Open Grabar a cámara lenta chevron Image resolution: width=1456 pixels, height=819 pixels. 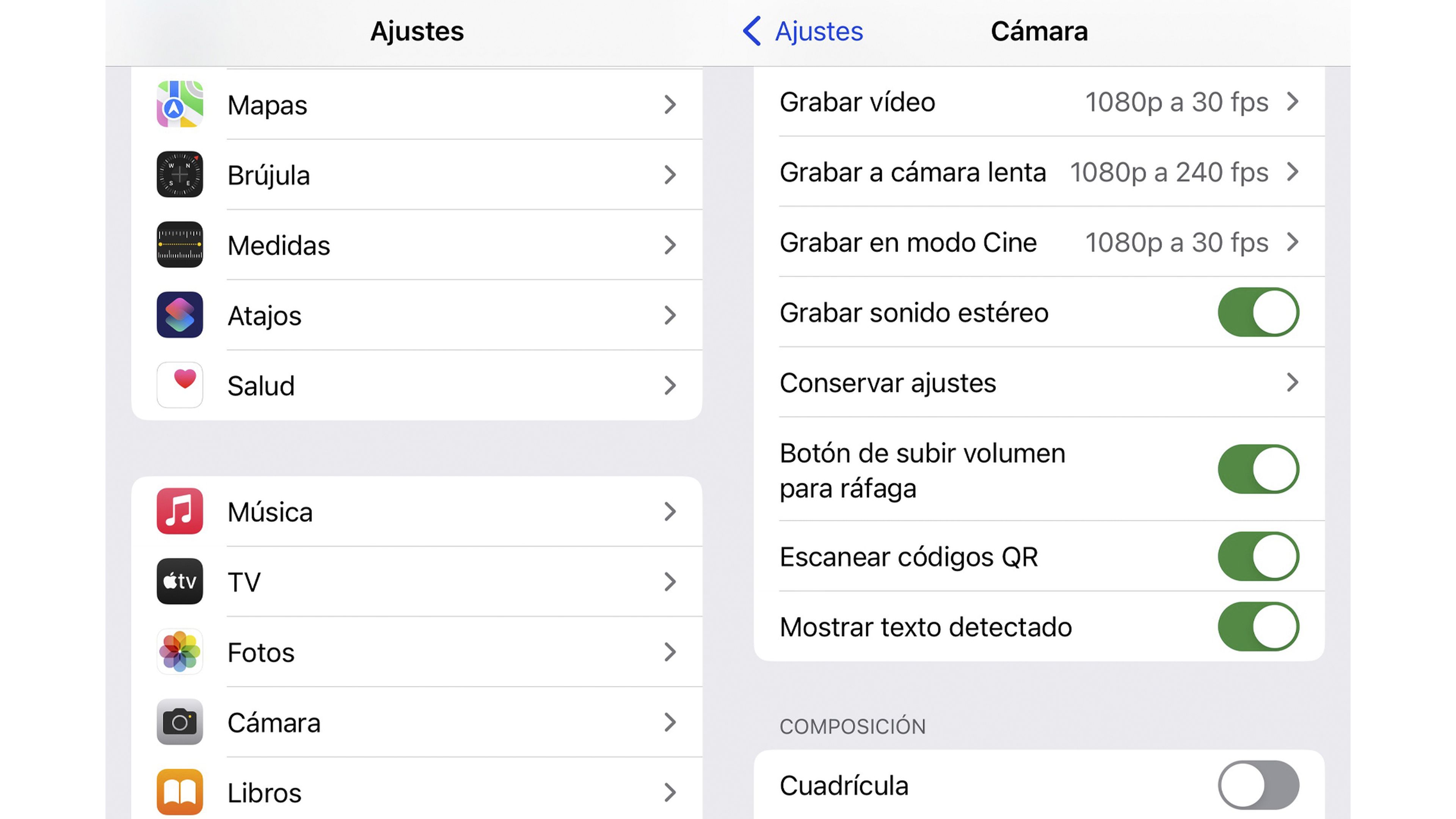(1292, 172)
